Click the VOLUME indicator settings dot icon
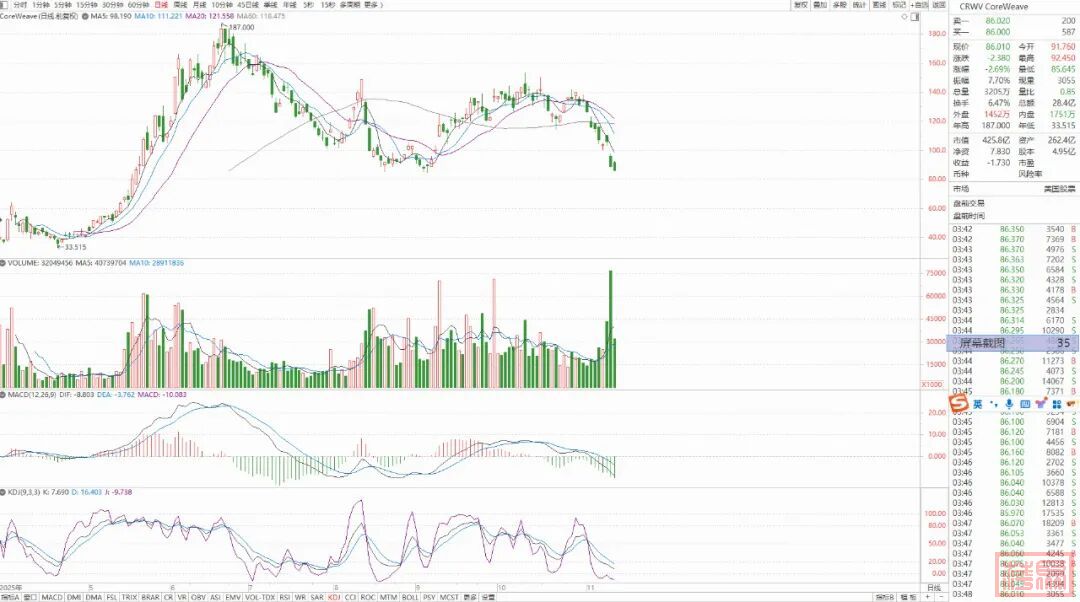1080x602 pixels. [x=4, y=262]
